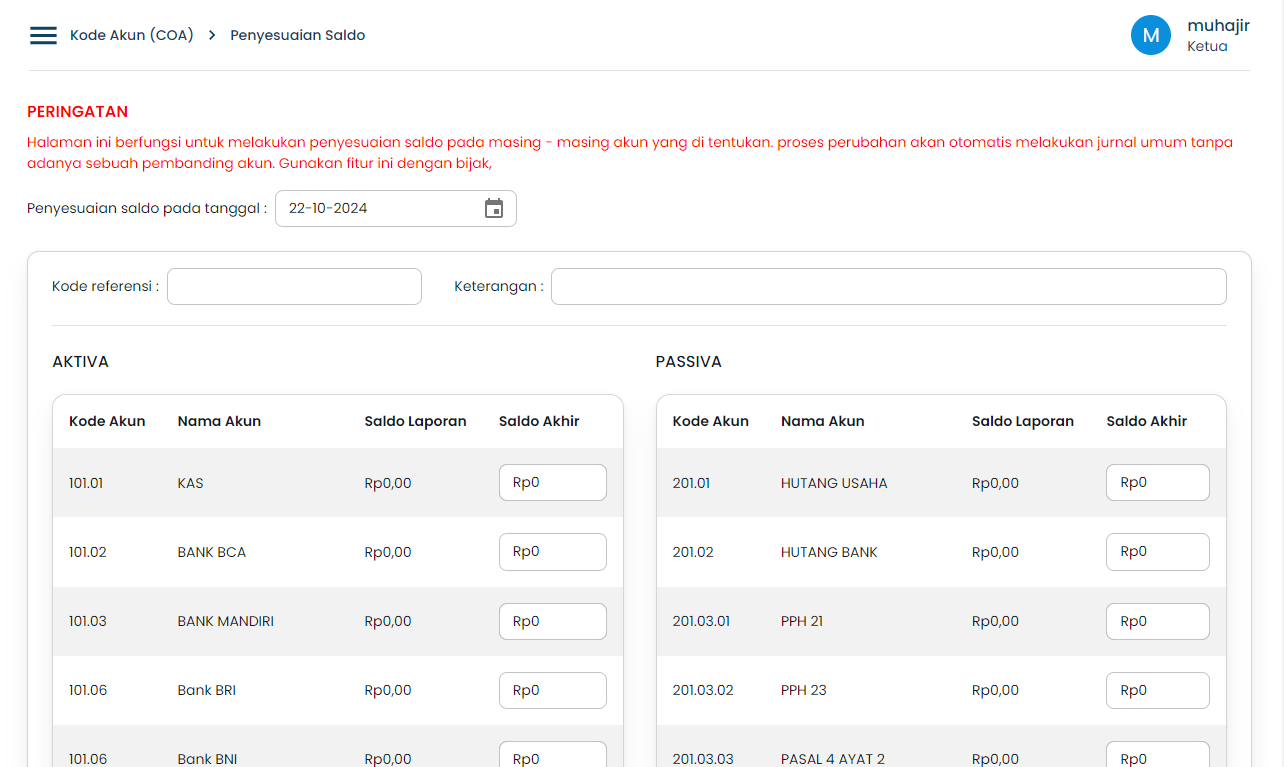1284x767 pixels.
Task: Go to Kode Akun (COA) breadcrumb
Action: point(131,35)
